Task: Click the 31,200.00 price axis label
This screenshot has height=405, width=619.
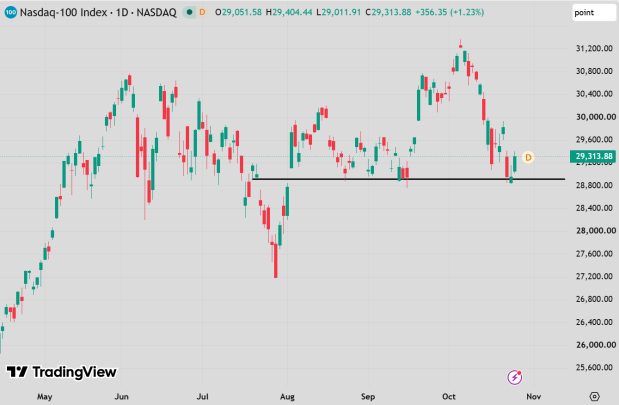Action: pyautogui.click(x=594, y=49)
